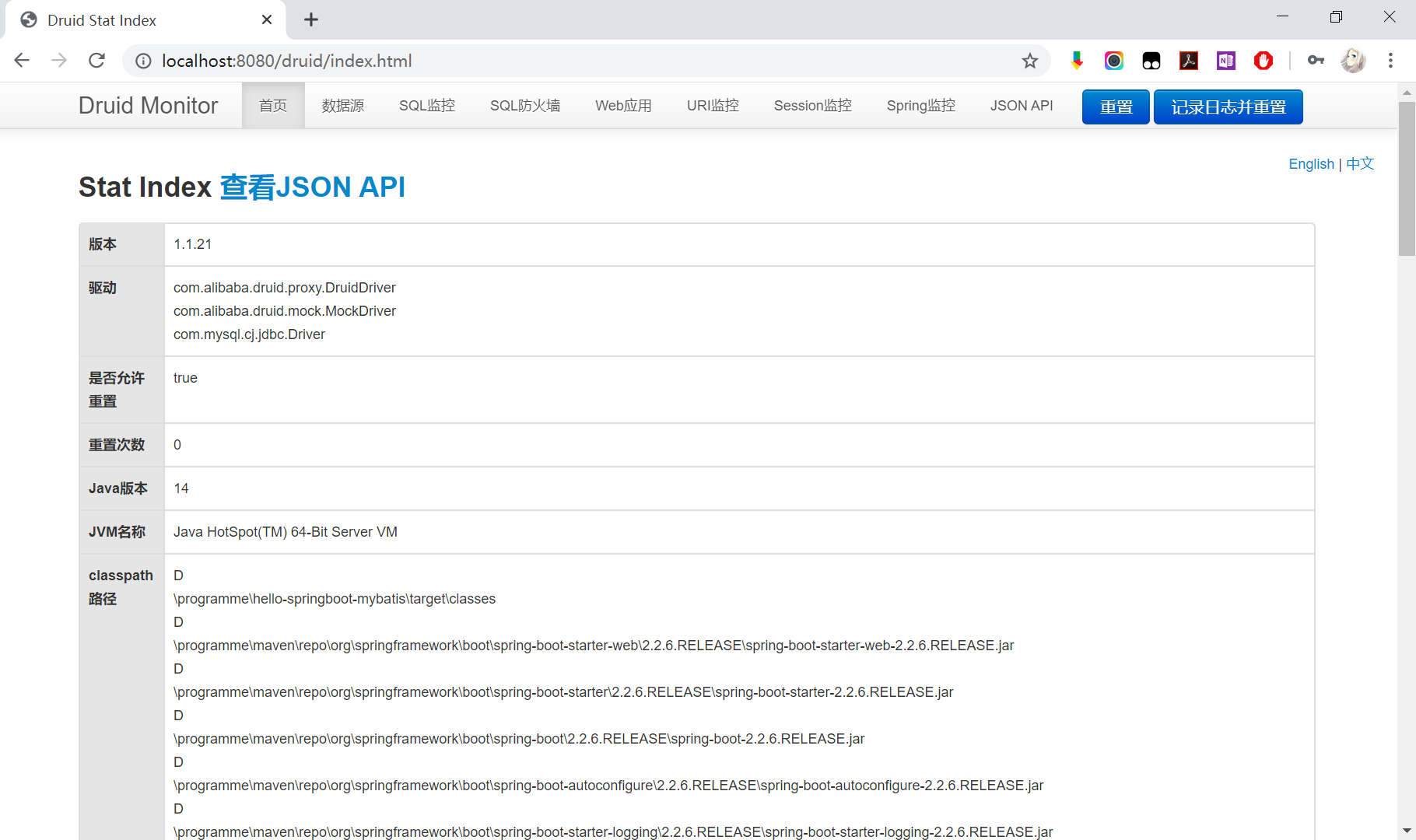Click com.alibaba.druid.proxy.DruidDriver text

pyautogui.click(x=285, y=288)
